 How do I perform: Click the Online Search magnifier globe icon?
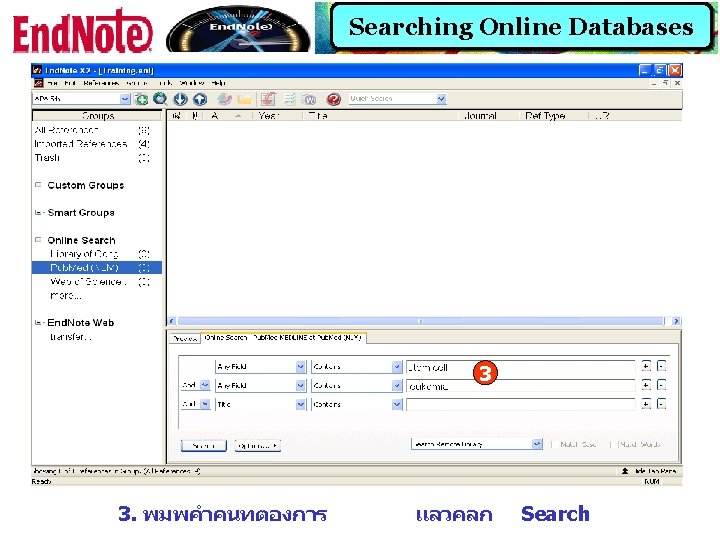(160, 99)
